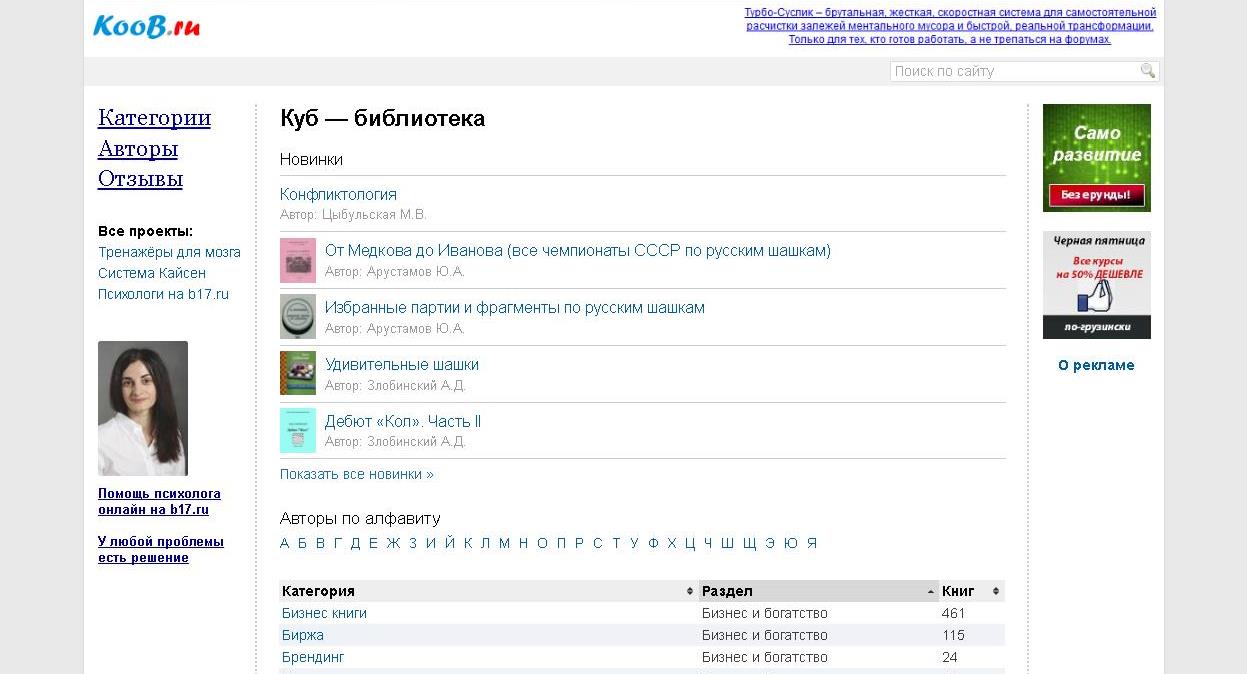The width and height of the screenshot is (1247, 674).
Task: Open Авторы in the left menu
Action: click(x=138, y=149)
